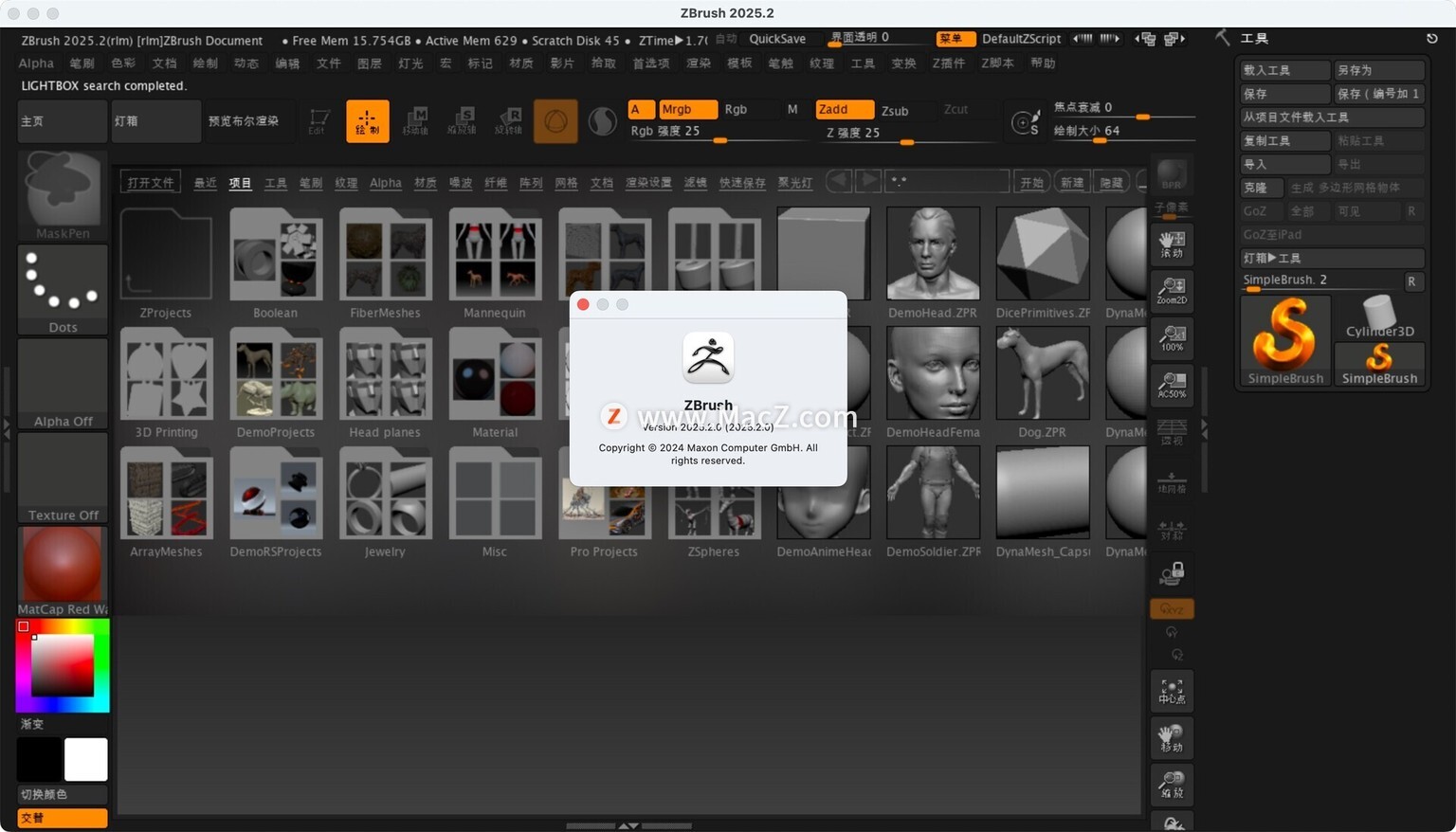Click the 透视 (Perspective) grid icon

[x=1172, y=432]
